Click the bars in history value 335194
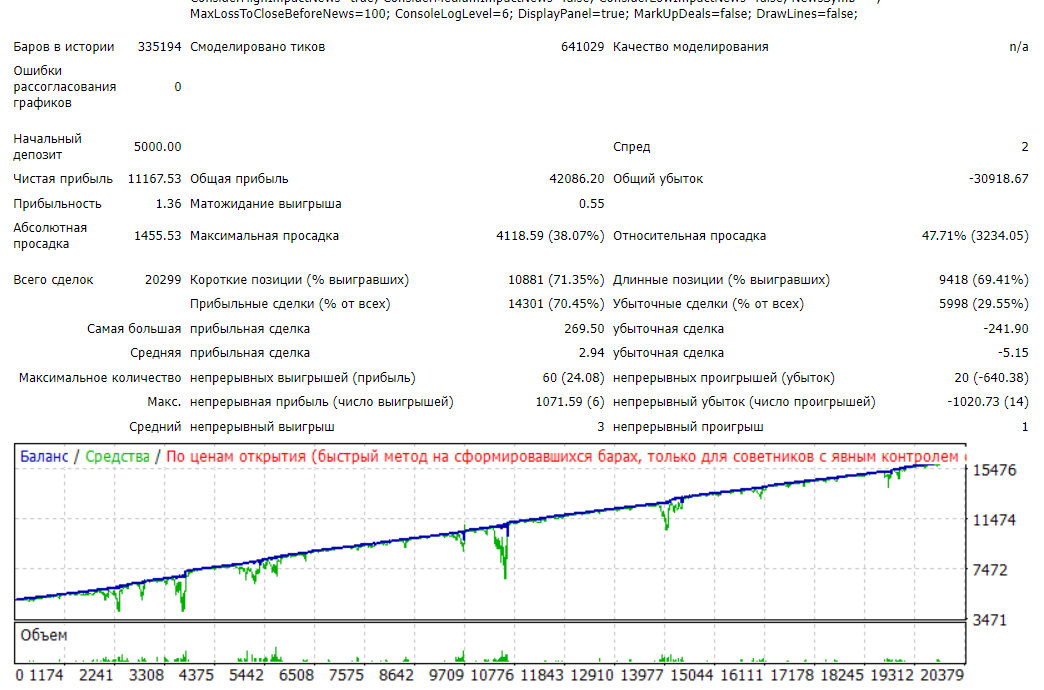The width and height of the screenshot is (1044, 690). click(159, 47)
